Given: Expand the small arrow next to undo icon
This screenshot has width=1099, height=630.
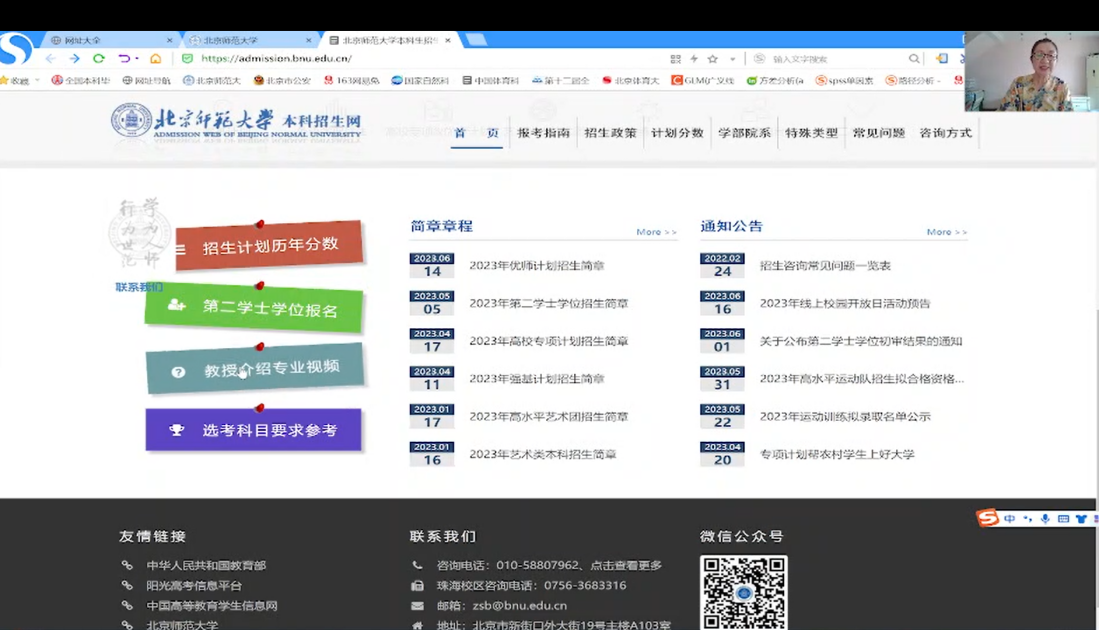Looking at the screenshot, I should click(137, 58).
